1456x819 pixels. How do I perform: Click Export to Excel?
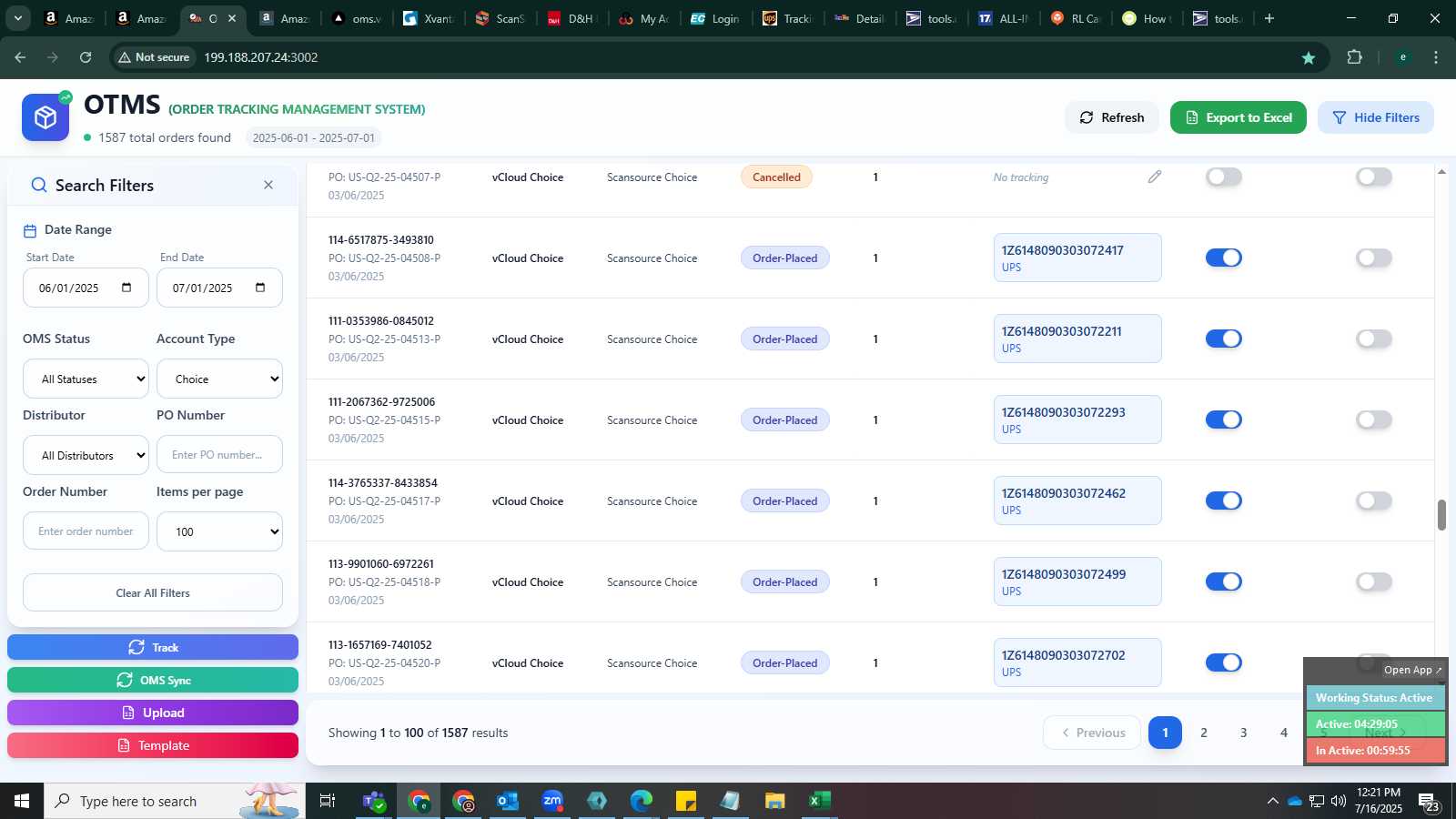click(1239, 117)
